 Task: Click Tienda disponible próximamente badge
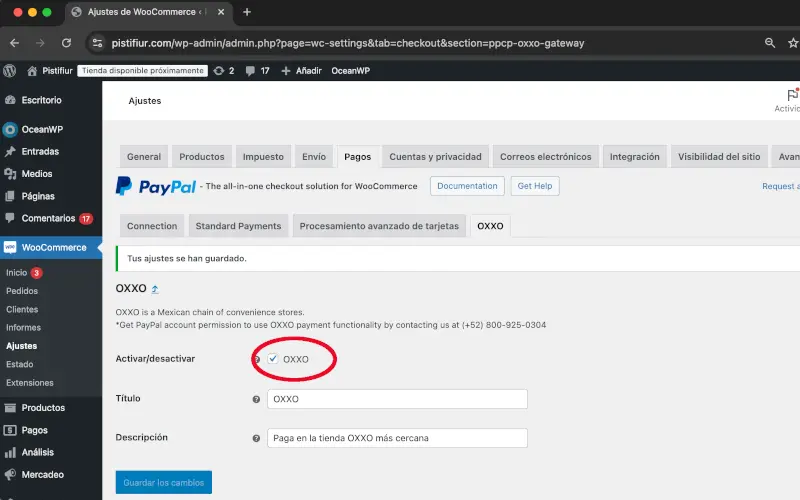pyautogui.click(x=142, y=70)
